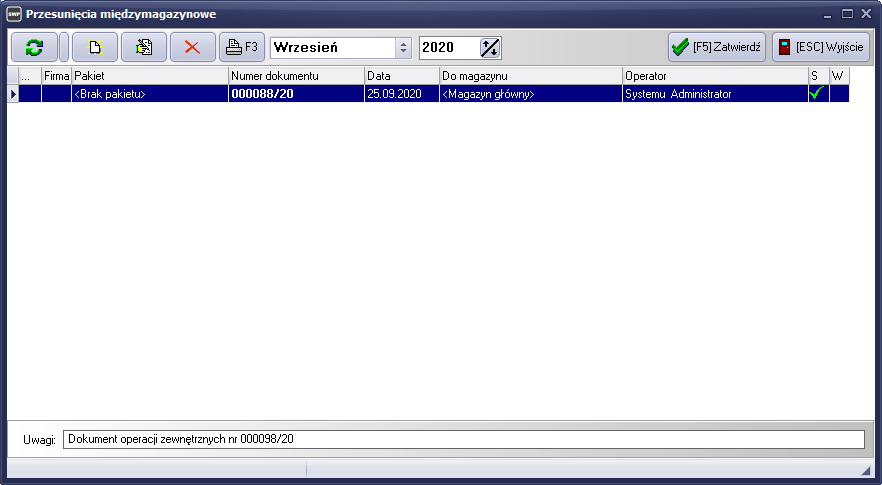
Task: Click the <Magazyn główny> cell in the row
Action: pos(529,93)
